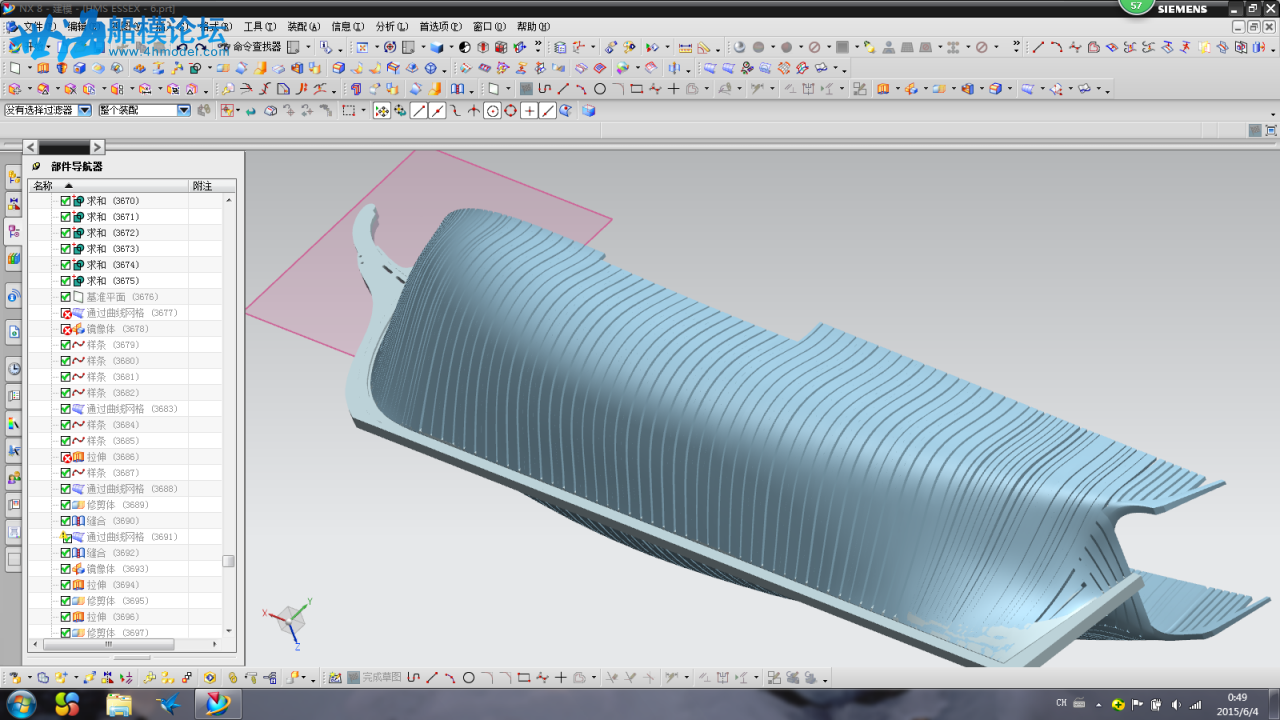The height and width of the screenshot is (720, 1280).
Task: Click the navigator panel left collapse arrow
Action: point(31,147)
